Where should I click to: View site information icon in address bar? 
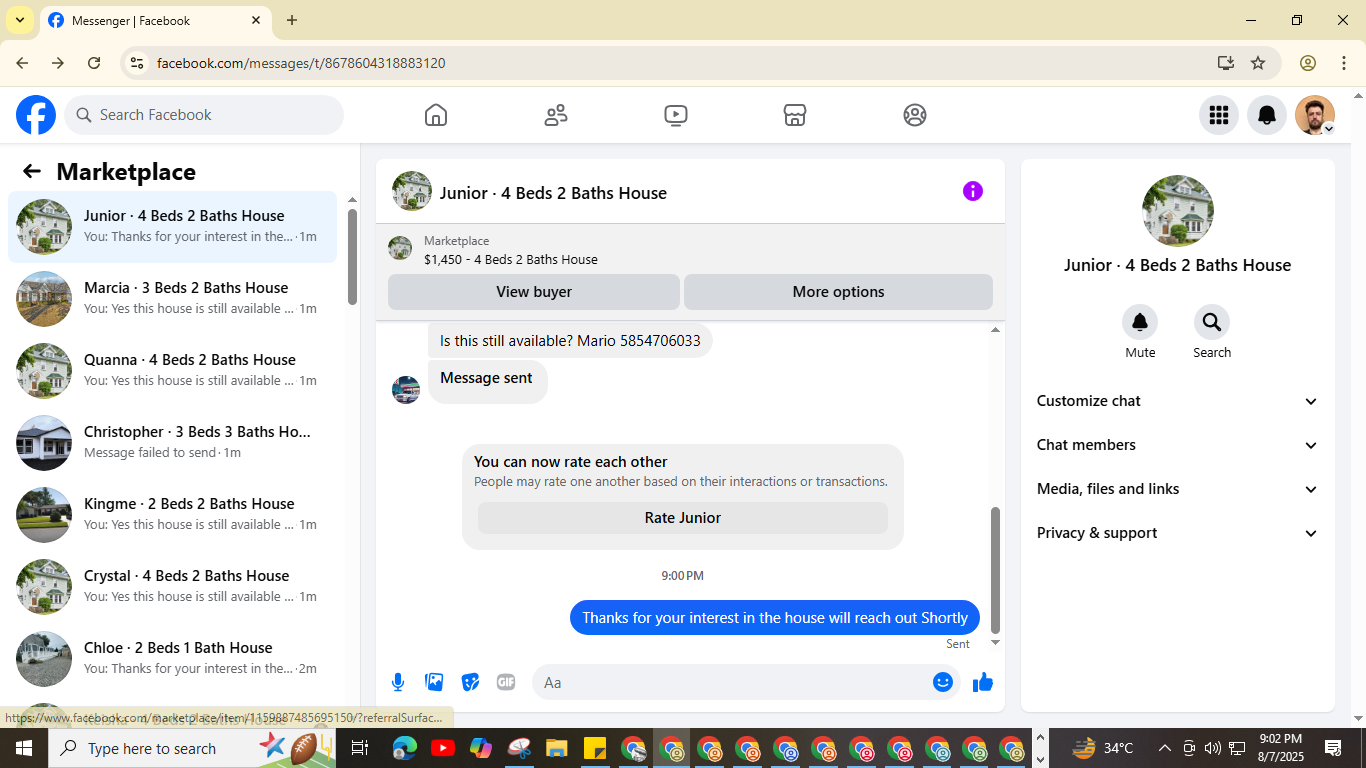(138, 63)
